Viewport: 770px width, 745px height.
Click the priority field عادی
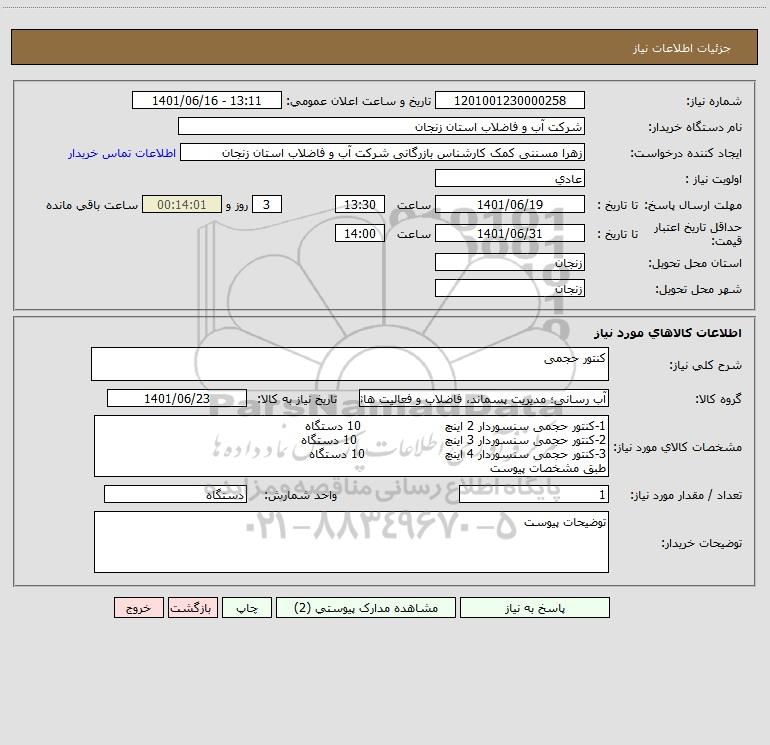point(510,178)
